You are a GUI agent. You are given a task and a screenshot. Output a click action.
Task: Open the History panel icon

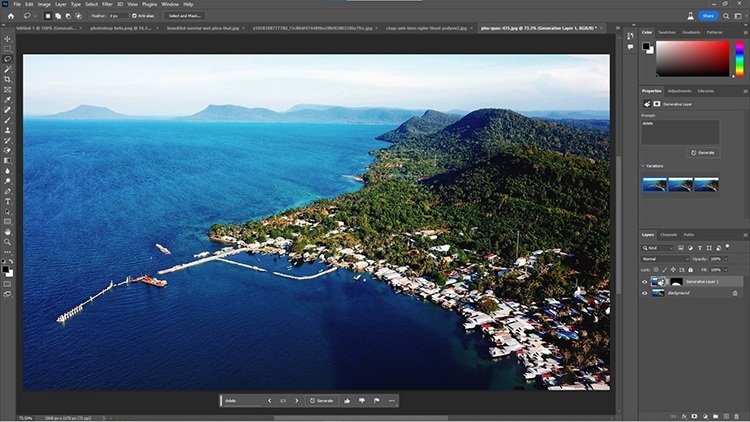tap(630, 36)
